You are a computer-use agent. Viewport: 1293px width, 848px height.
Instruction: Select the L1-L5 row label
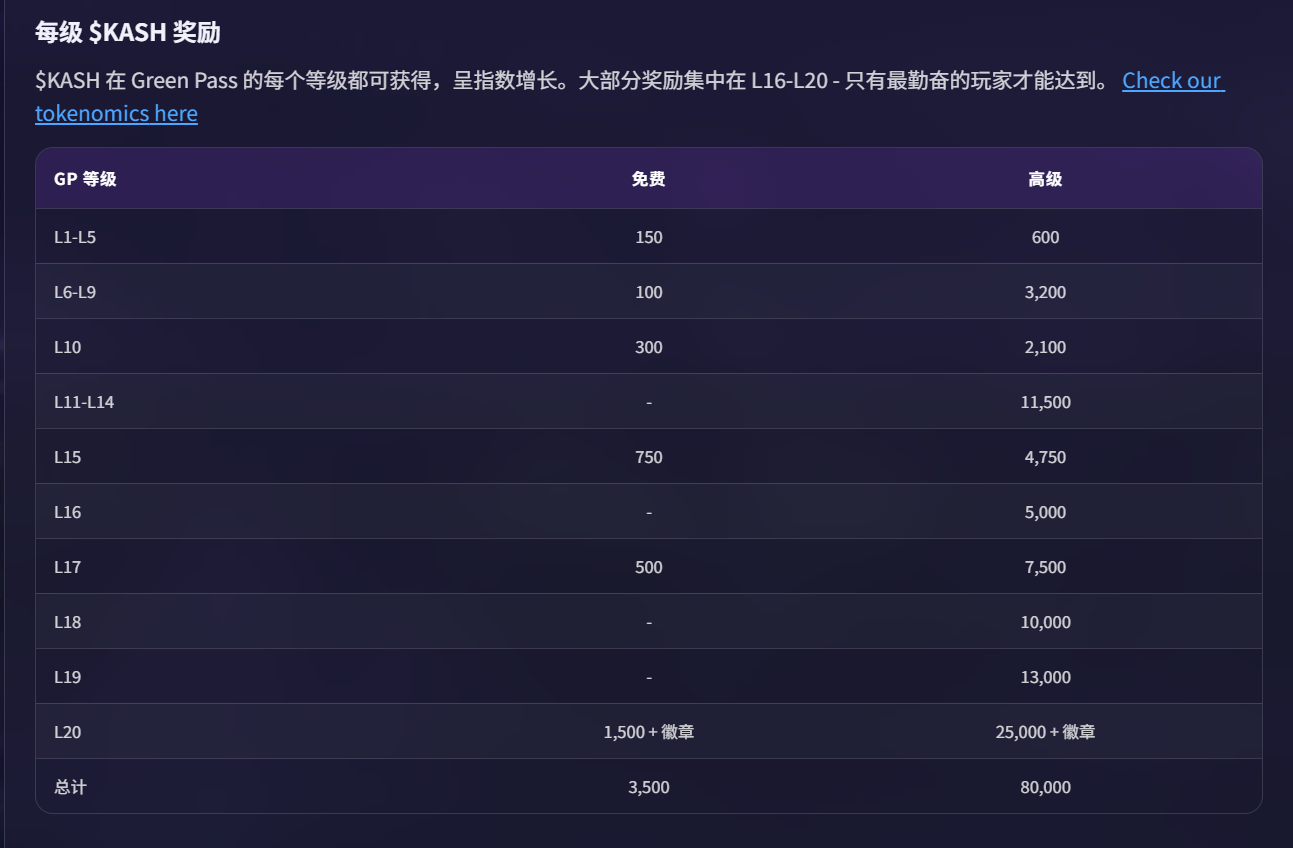pos(75,237)
